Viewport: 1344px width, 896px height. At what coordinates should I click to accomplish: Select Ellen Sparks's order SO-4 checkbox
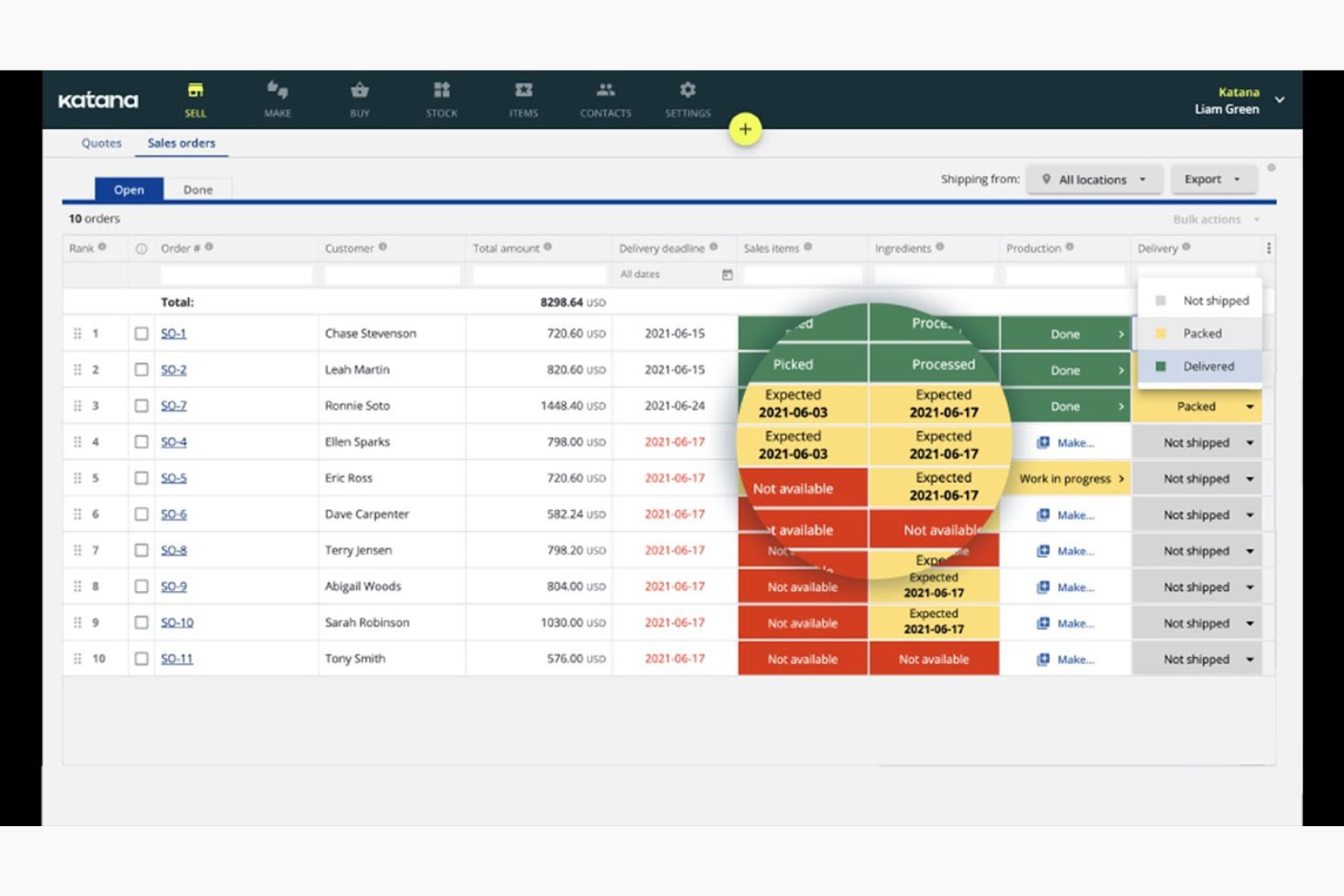click(x=141, y=442)
